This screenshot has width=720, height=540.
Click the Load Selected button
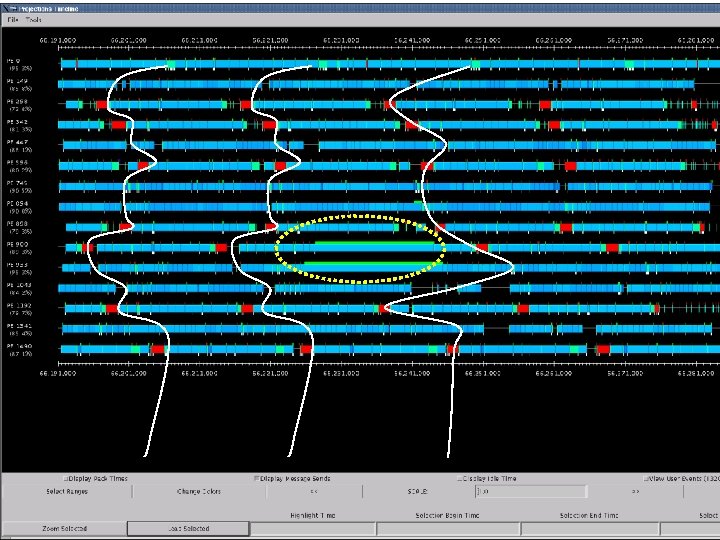[188, 529]
